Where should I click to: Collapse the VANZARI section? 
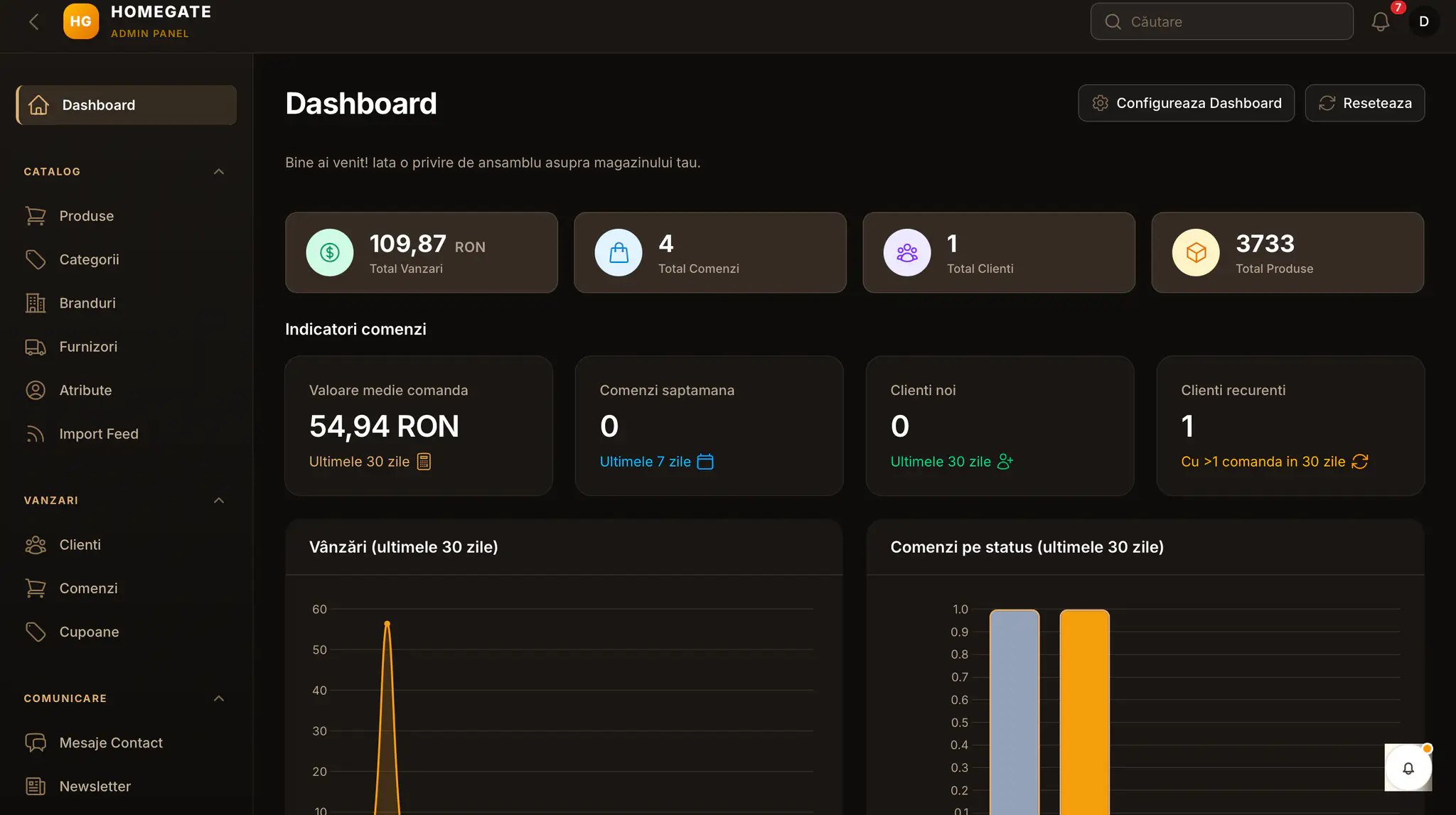click(219, 501)
